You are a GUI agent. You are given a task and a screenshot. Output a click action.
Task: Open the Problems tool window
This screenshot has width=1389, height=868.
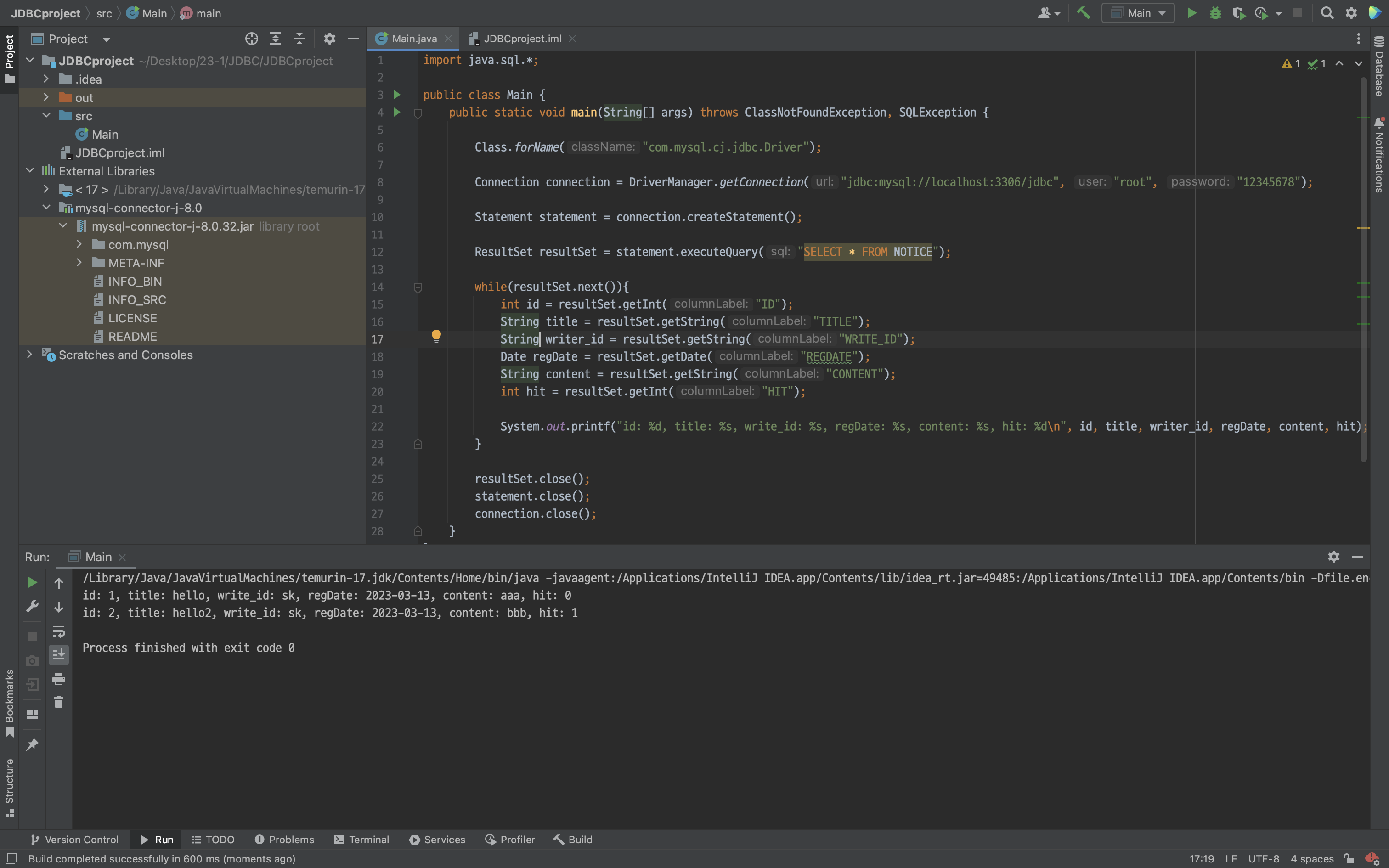[x=284, y=840]
